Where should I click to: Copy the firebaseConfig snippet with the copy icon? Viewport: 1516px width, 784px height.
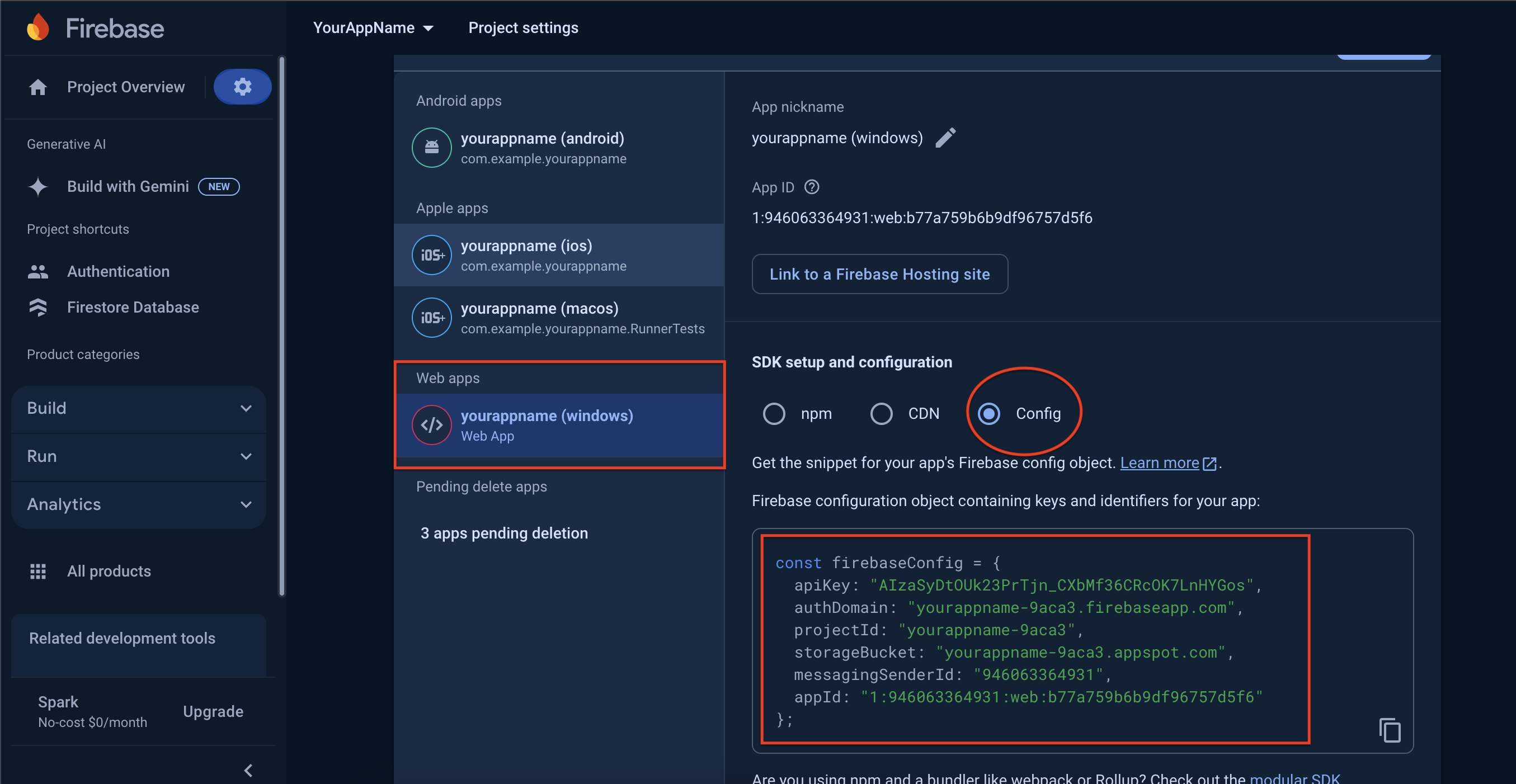point(1389,730)
